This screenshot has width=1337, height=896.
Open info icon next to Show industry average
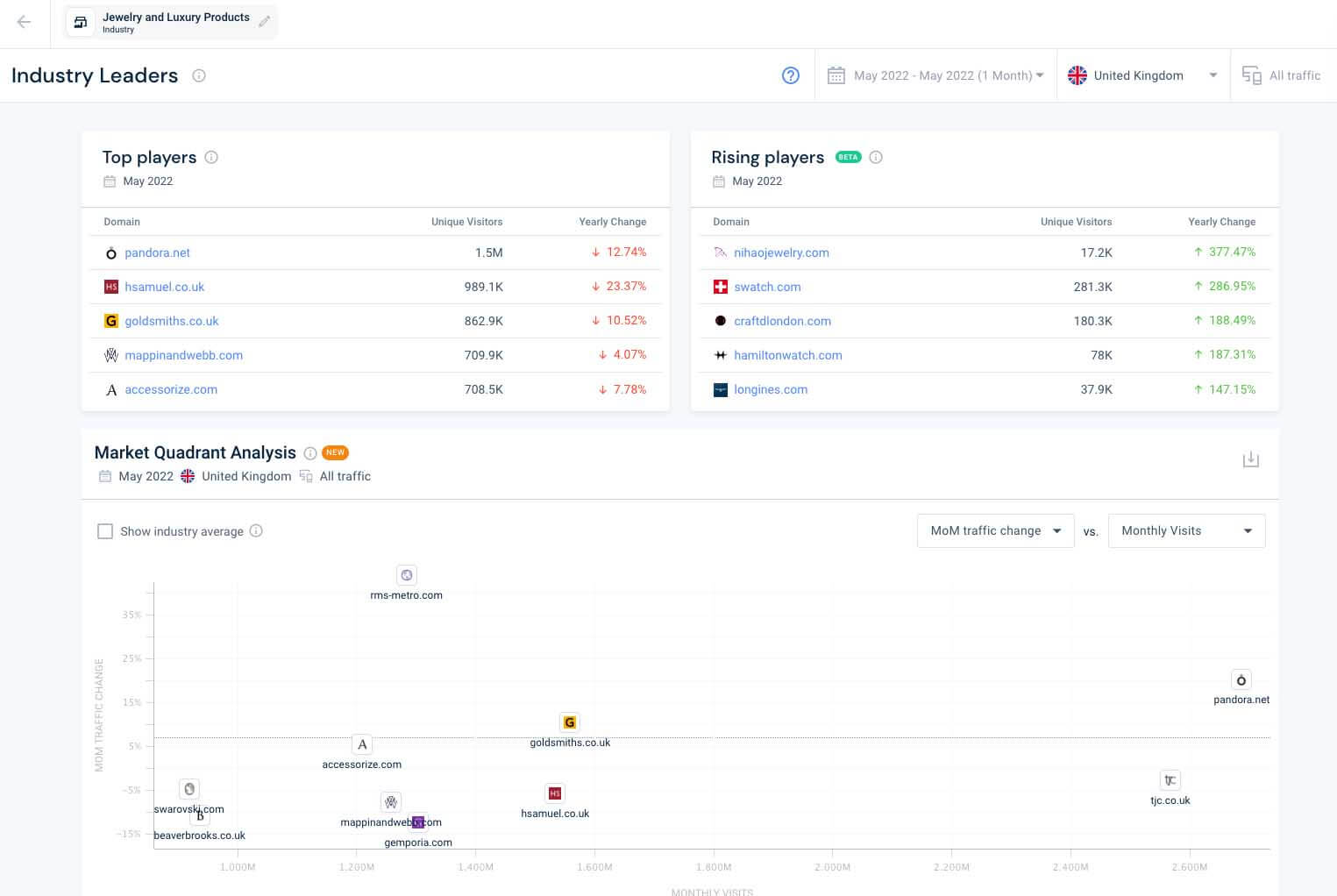(256, 530)
